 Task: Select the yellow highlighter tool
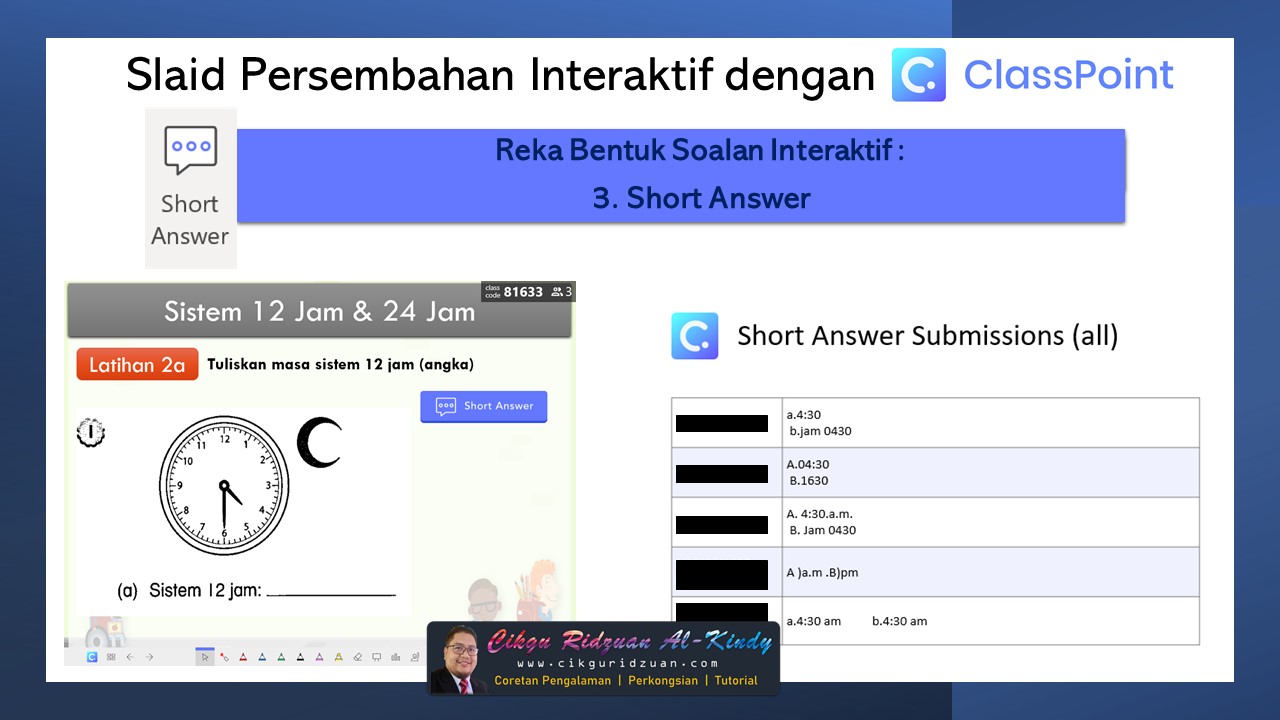tap(338, 657)
